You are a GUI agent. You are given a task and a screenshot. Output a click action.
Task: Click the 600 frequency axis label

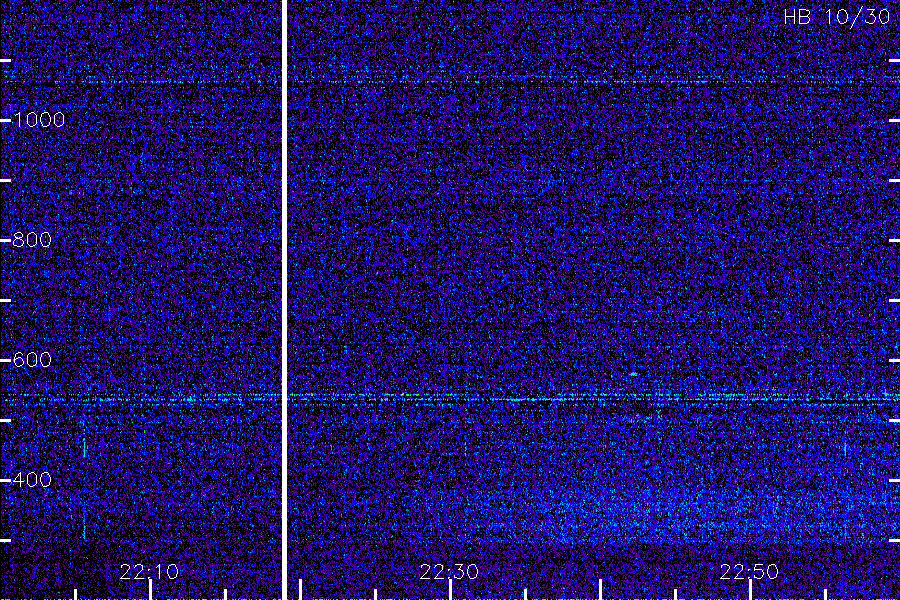[32, 360]
